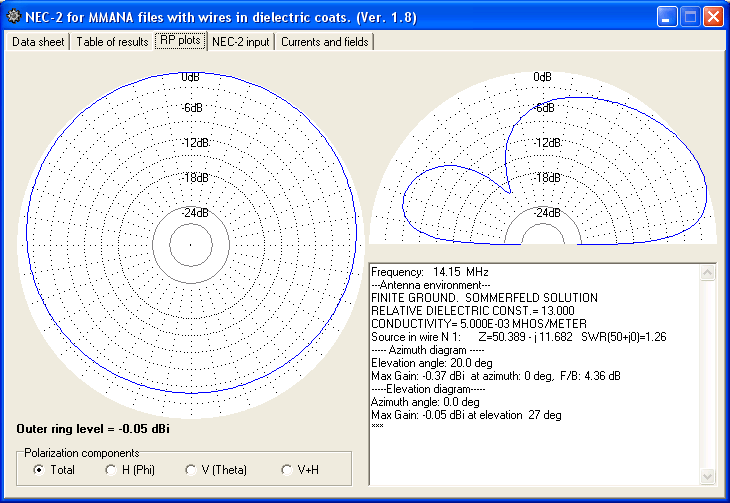Image resolution: width=730 pixels, height=503 pixels.
Task: Click 'RELATIVE DIELECTRIC CONST.= 13.000' line
Action: (x=473, y=311)
